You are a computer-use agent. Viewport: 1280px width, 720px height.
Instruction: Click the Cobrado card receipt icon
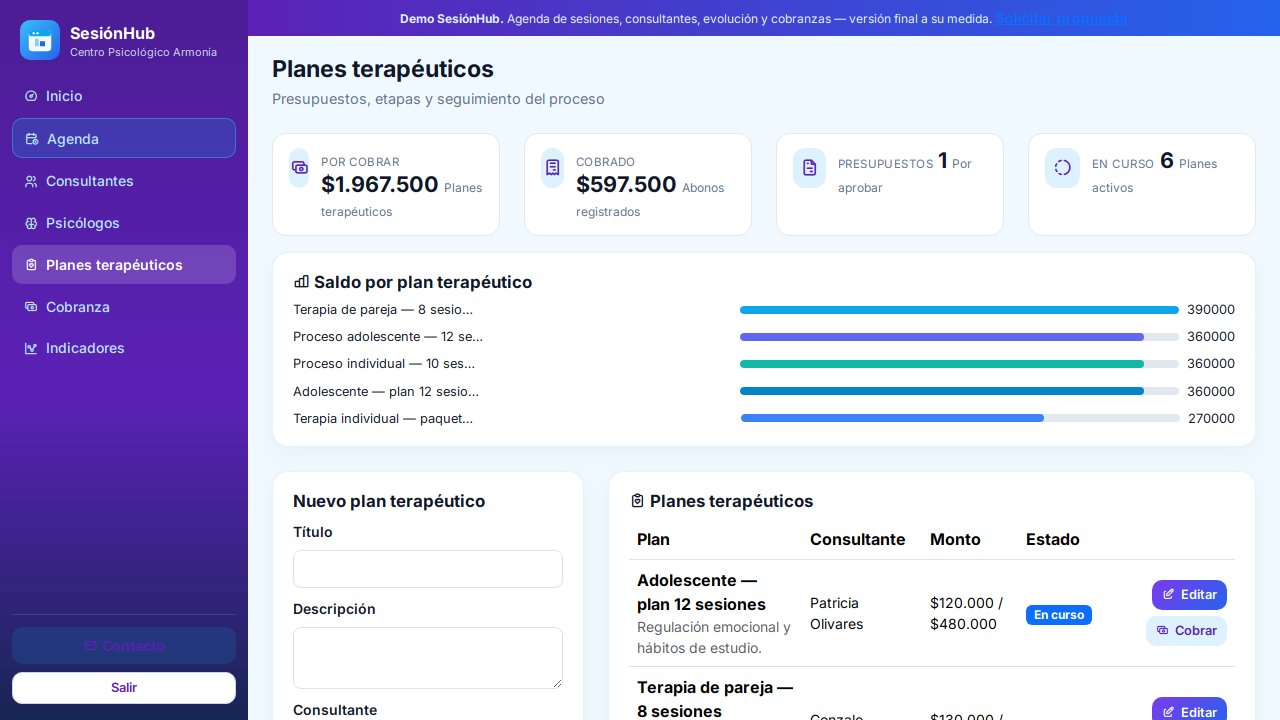(x=553, y=168)
